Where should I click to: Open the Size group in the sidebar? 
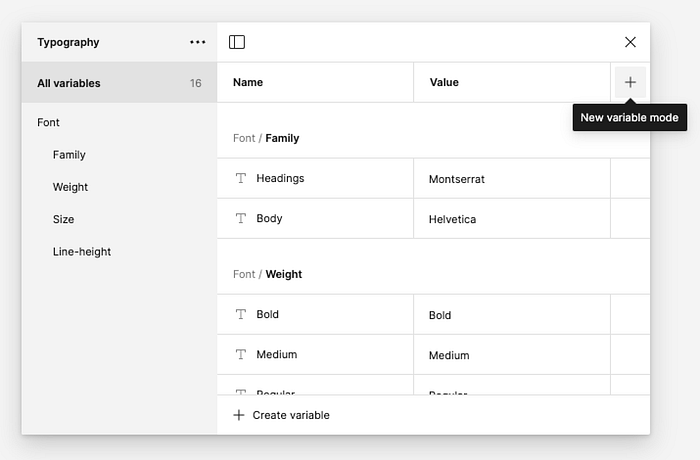coord(64,219)
